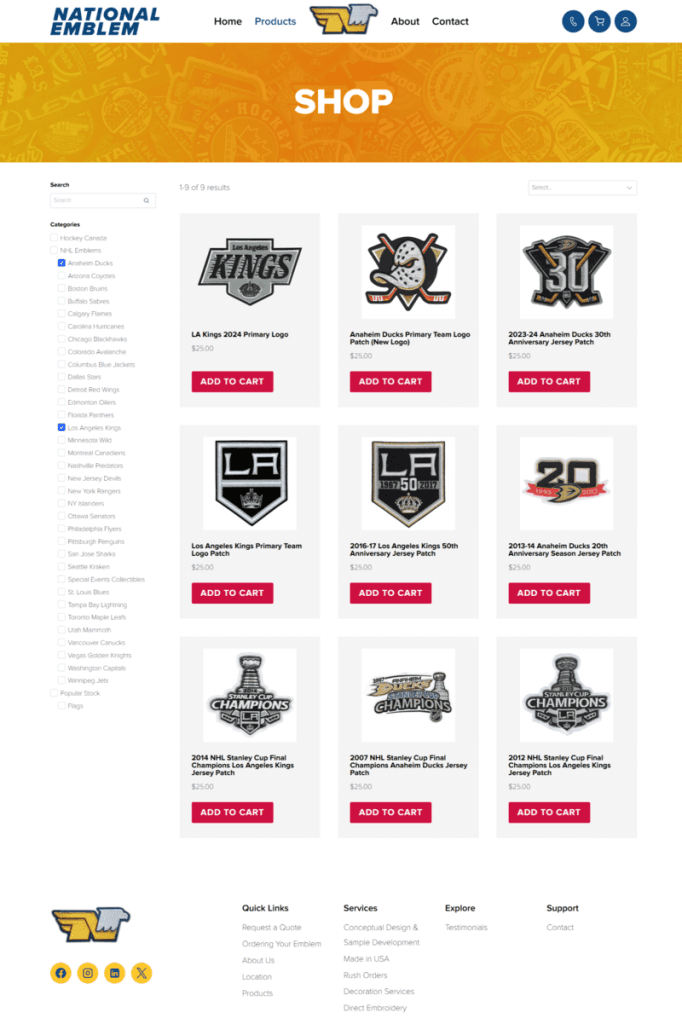The height and width of the screenshot is (1024, 682).
Task: Open the Instagram social icon
Action: pos(88,973)
